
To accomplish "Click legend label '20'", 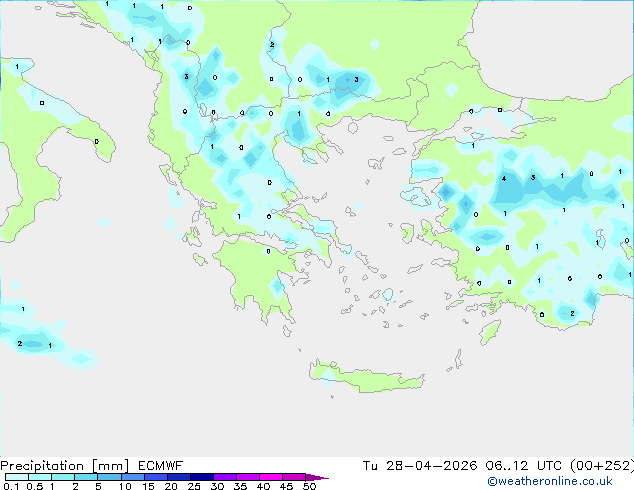I will click(171, 486).
